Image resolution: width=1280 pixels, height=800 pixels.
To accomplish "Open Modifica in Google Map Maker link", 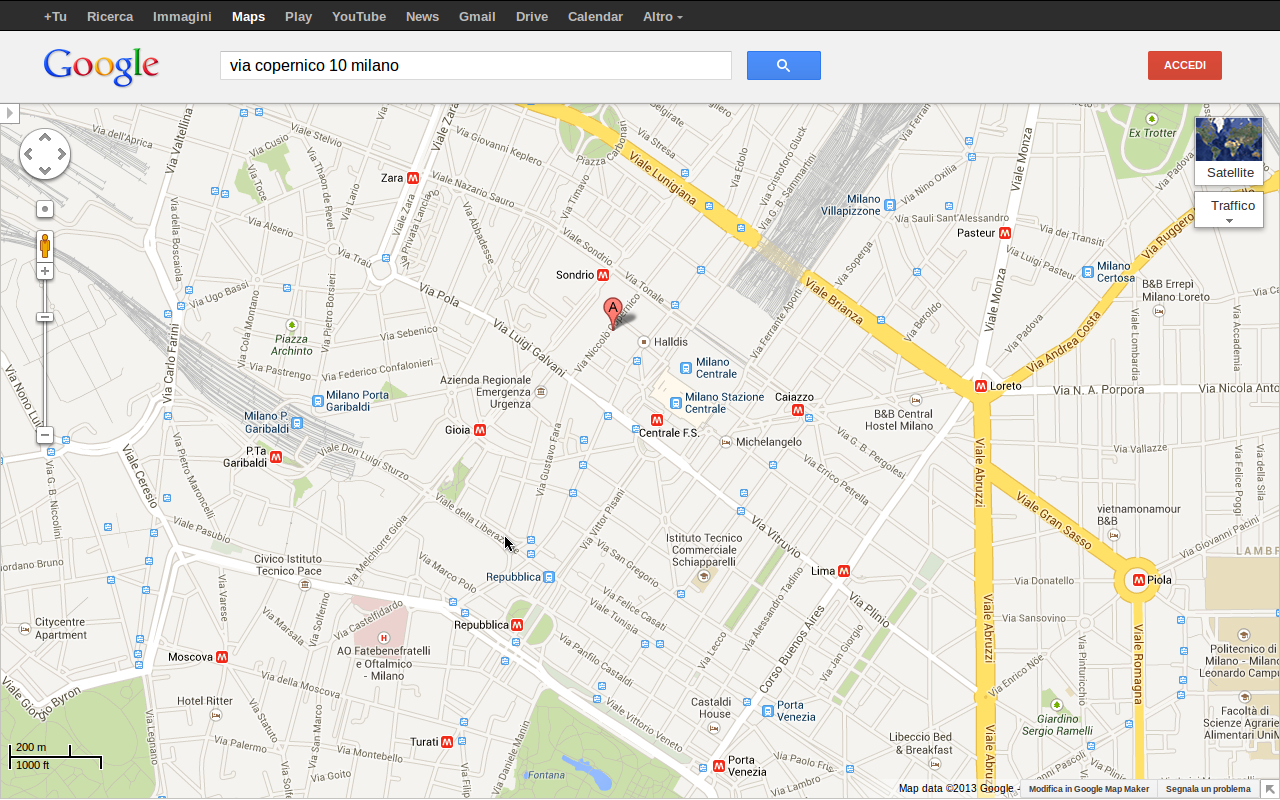I will click(x=1089, y=789).
